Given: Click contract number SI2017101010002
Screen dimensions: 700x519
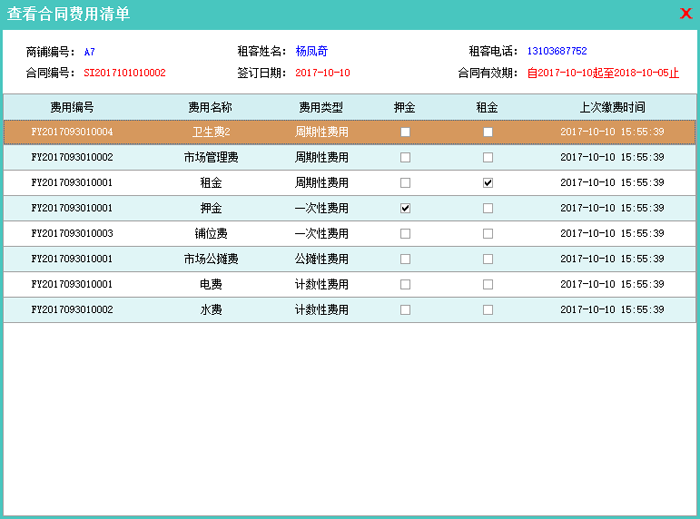Looking at the screenshot, I should tap(125, 73).
